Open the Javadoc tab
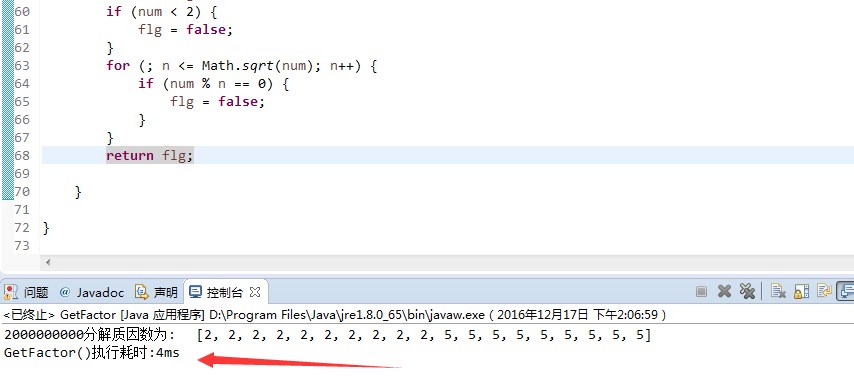Image resolution: width=854 pixels, height=390 pixels. [92, 292]
